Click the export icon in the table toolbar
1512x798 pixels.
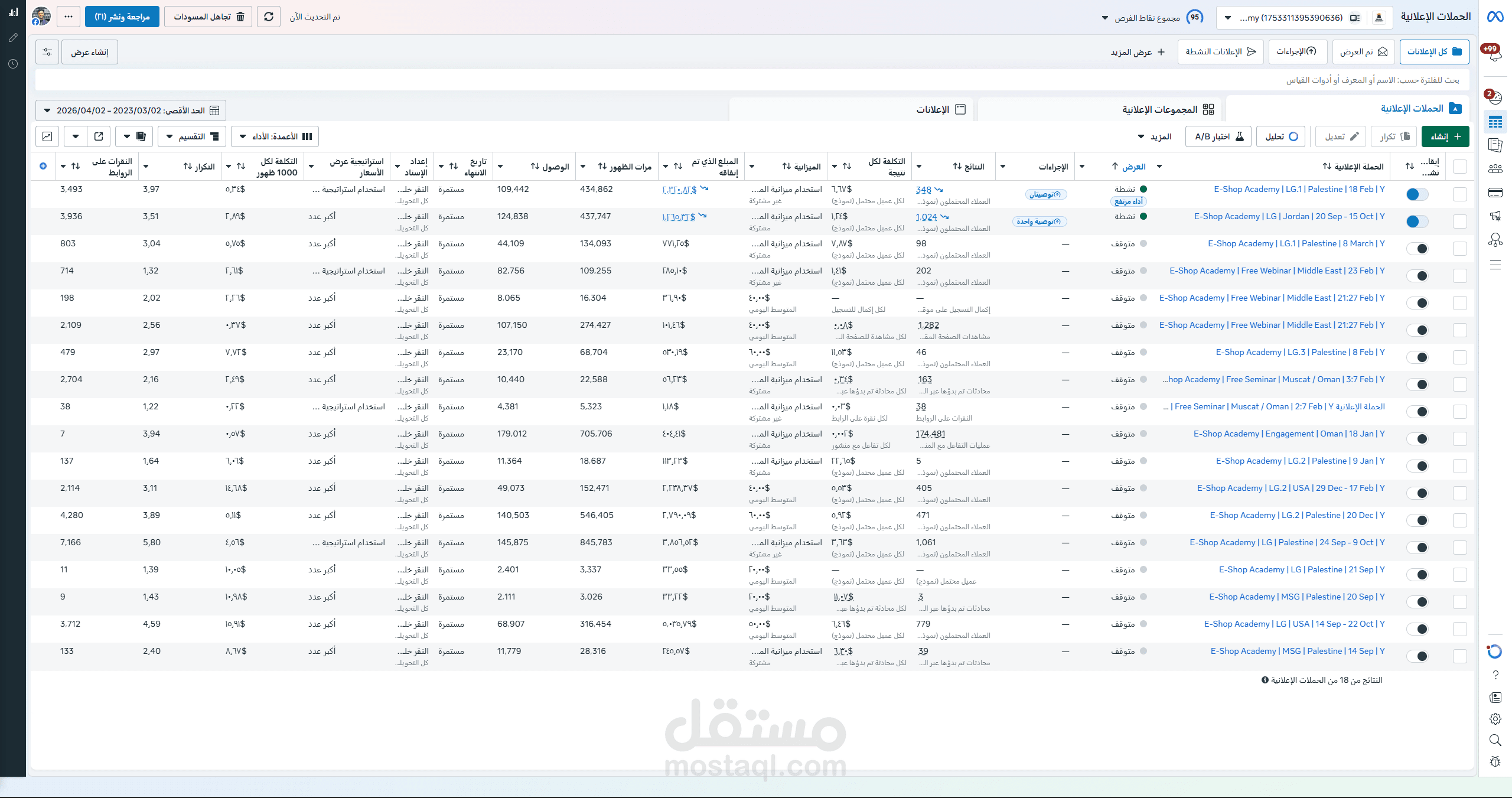coord(99,136)
